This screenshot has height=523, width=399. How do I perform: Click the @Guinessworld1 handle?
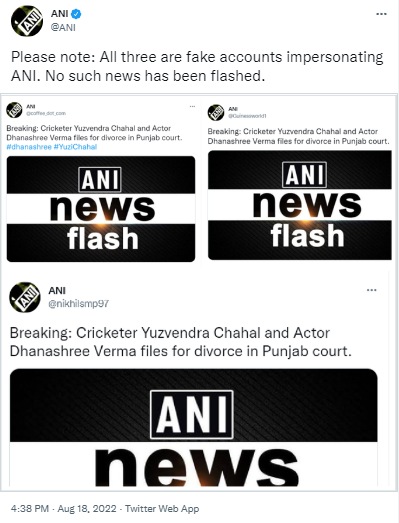point(247,116)
